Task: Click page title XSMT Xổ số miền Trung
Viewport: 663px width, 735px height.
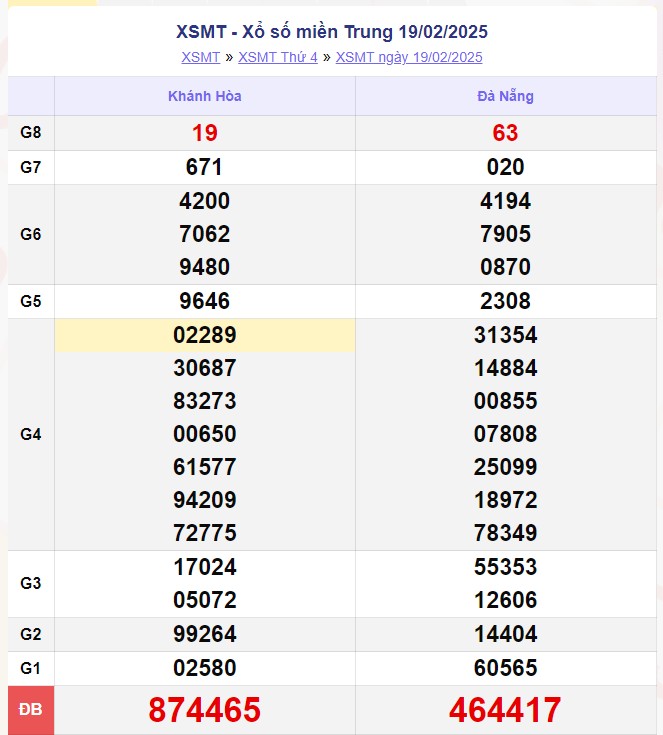Action: pos(332,32)
